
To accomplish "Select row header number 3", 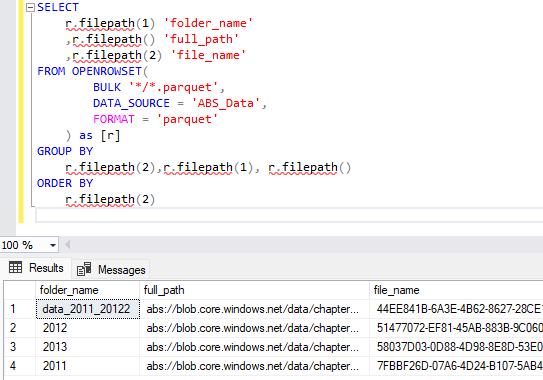I will click(x=20, y=347).
